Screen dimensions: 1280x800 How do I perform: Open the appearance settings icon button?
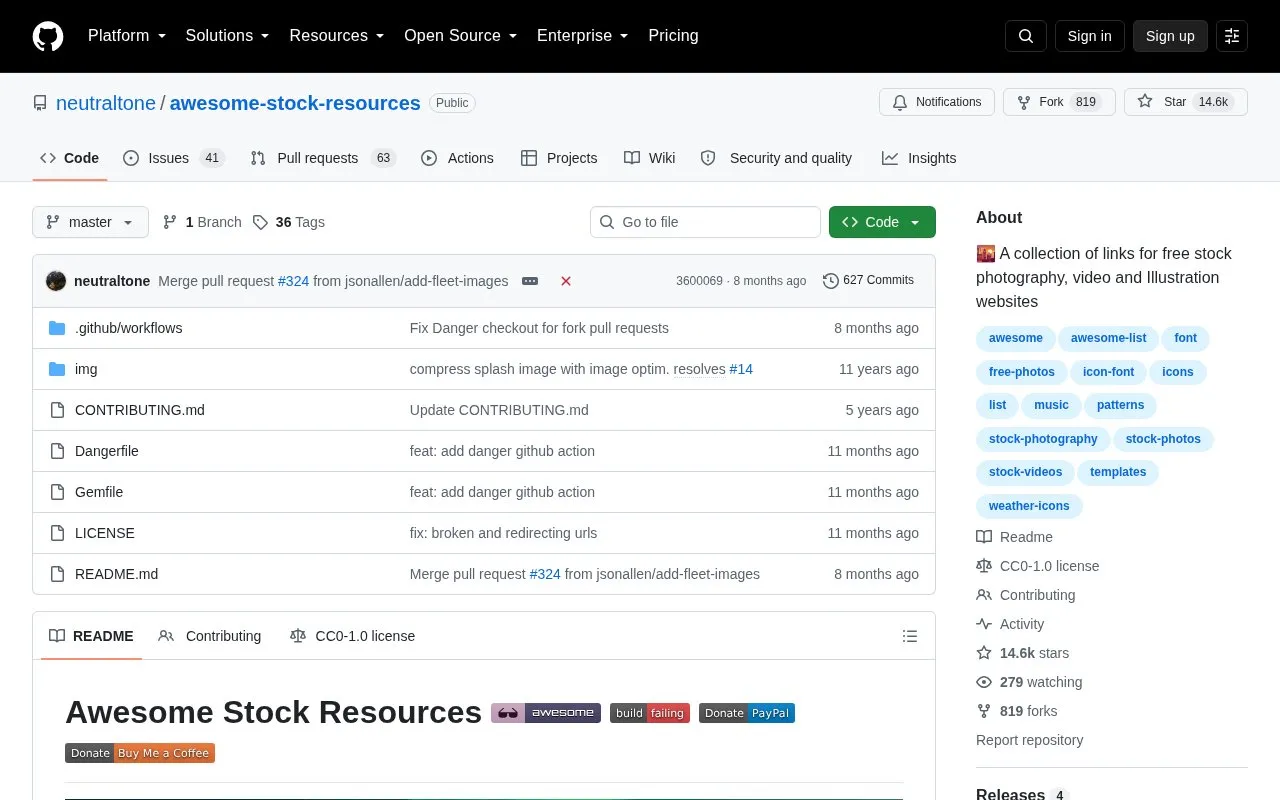click(1232, 36)
